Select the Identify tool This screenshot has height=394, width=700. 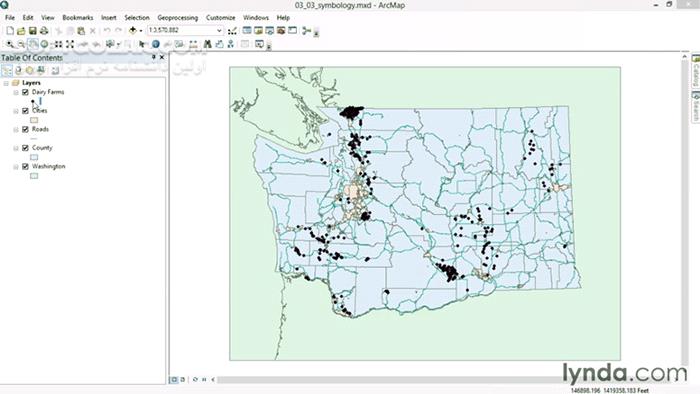[155, 44]
